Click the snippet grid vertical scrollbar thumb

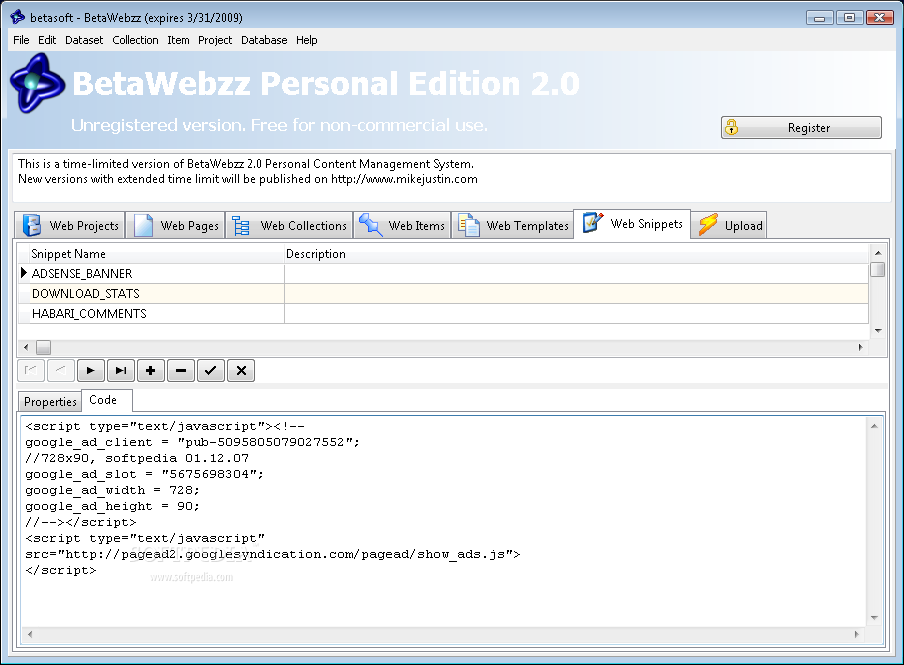tap(877, 269)
